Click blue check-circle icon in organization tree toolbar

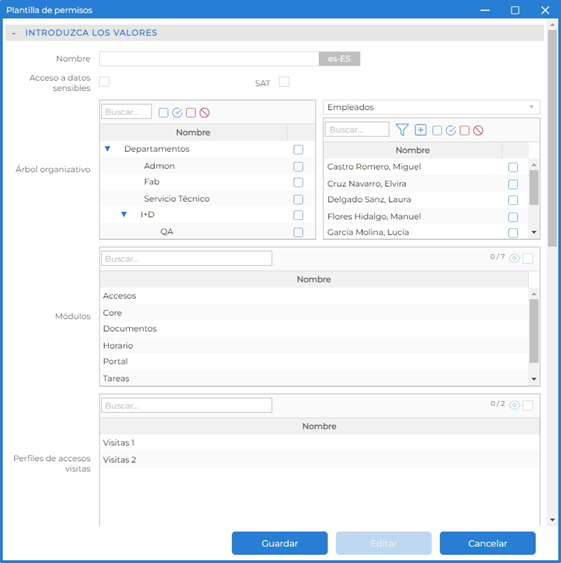click(177, 113)
